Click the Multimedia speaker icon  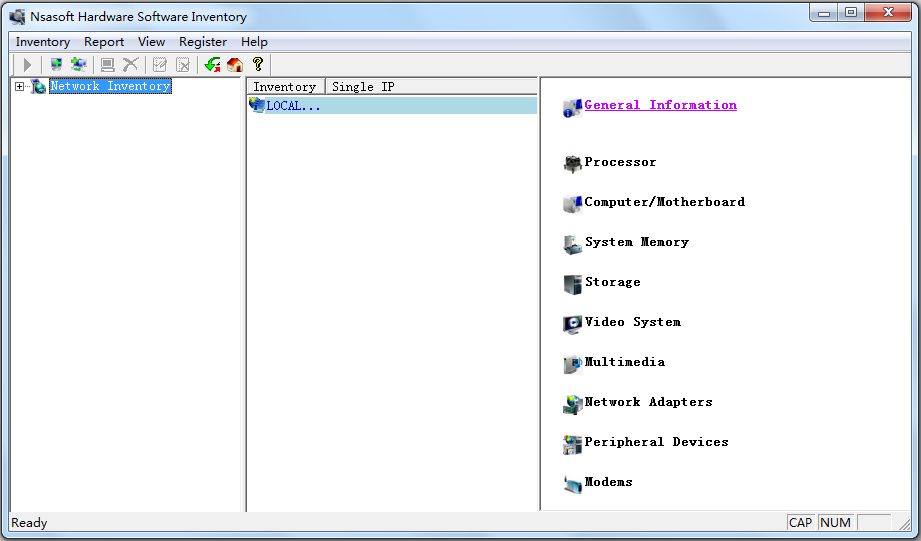[x=572, y=364]
